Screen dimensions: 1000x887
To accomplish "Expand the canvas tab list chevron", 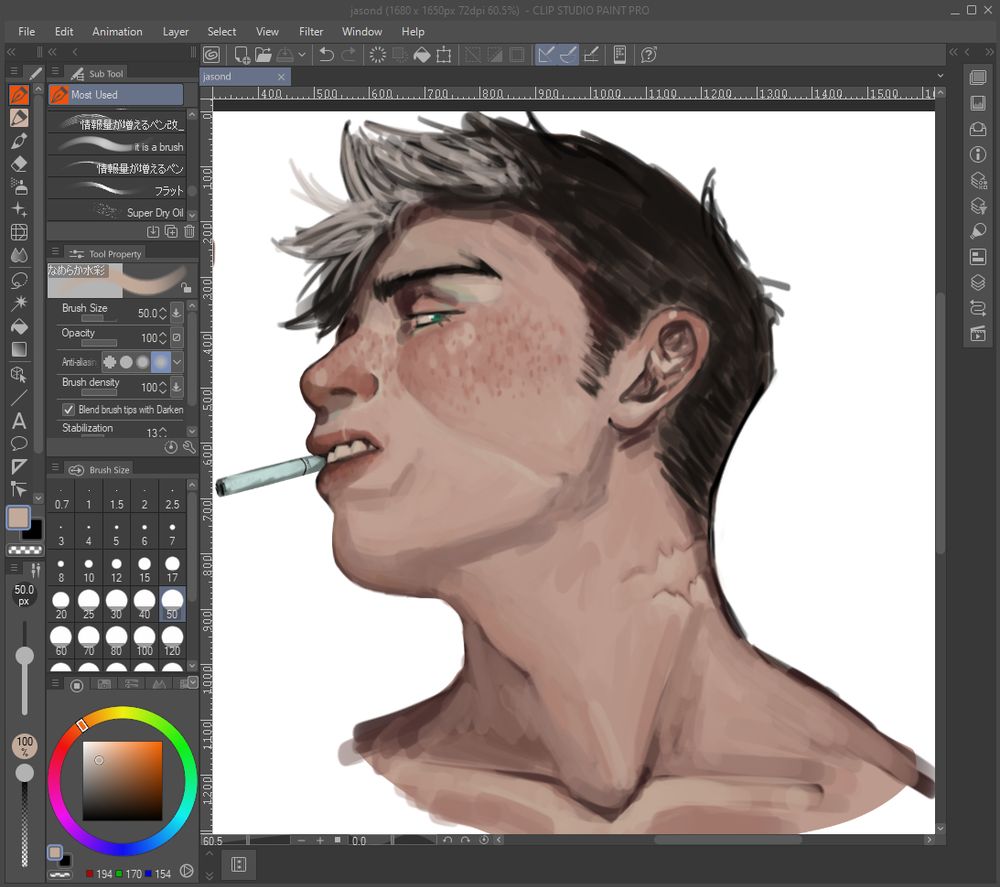I will click(x=940, y=76).
